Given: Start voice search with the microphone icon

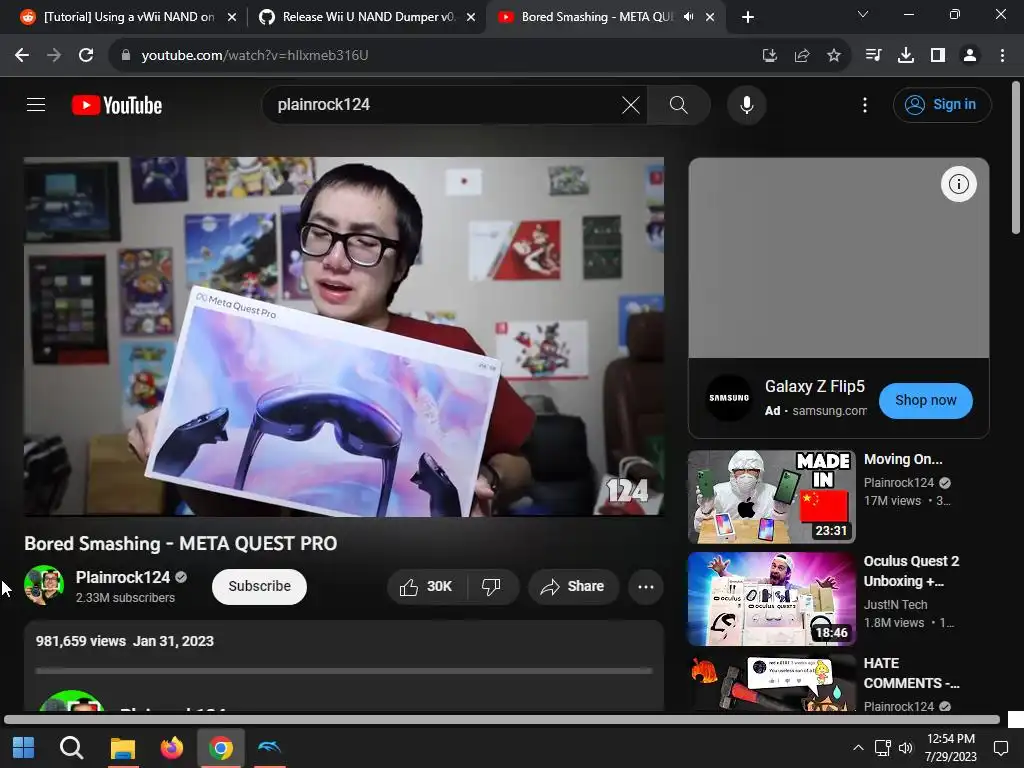Looking at the screenshot, I should point(746,104).
